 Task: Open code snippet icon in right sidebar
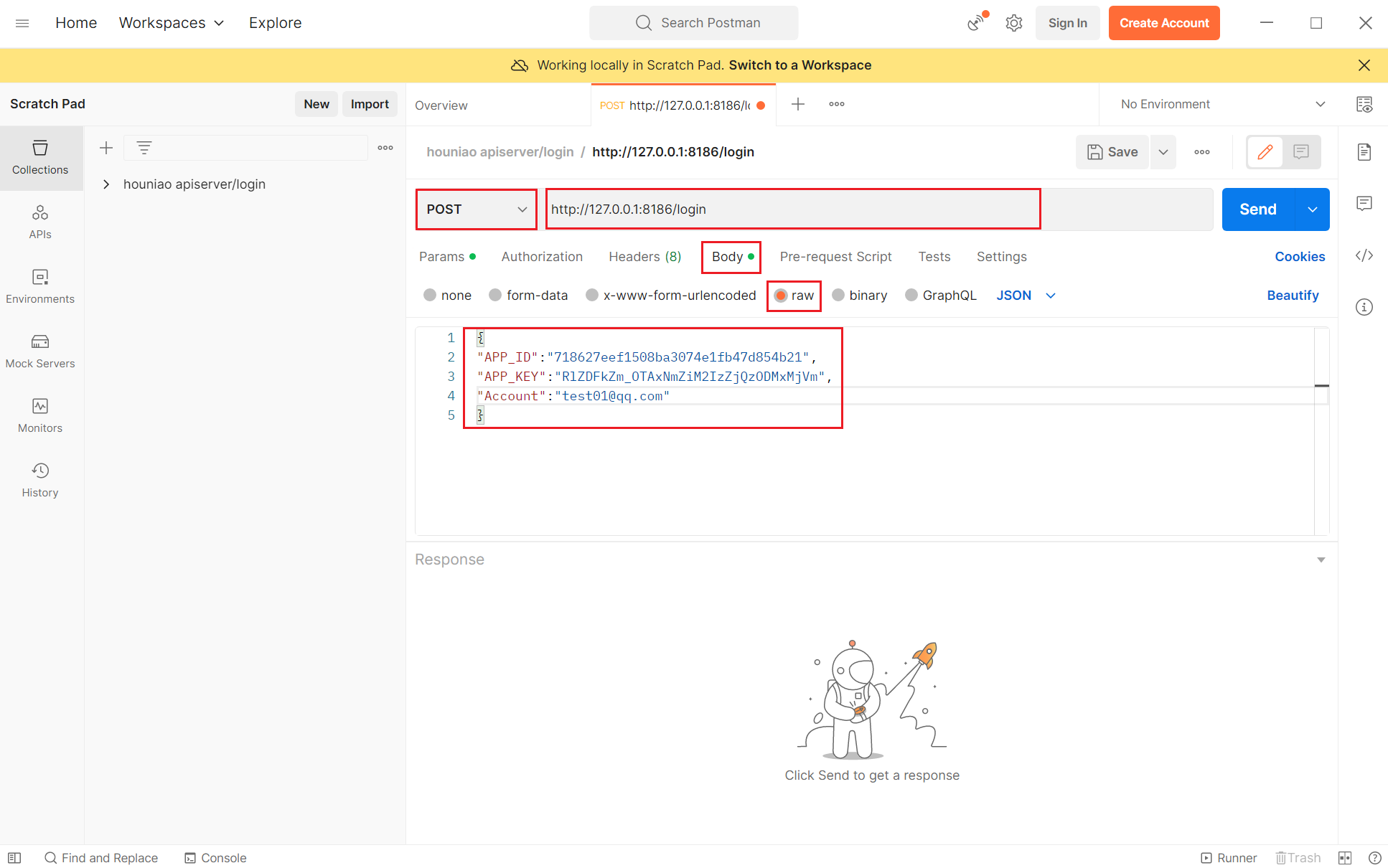[x=1364, y=255]
